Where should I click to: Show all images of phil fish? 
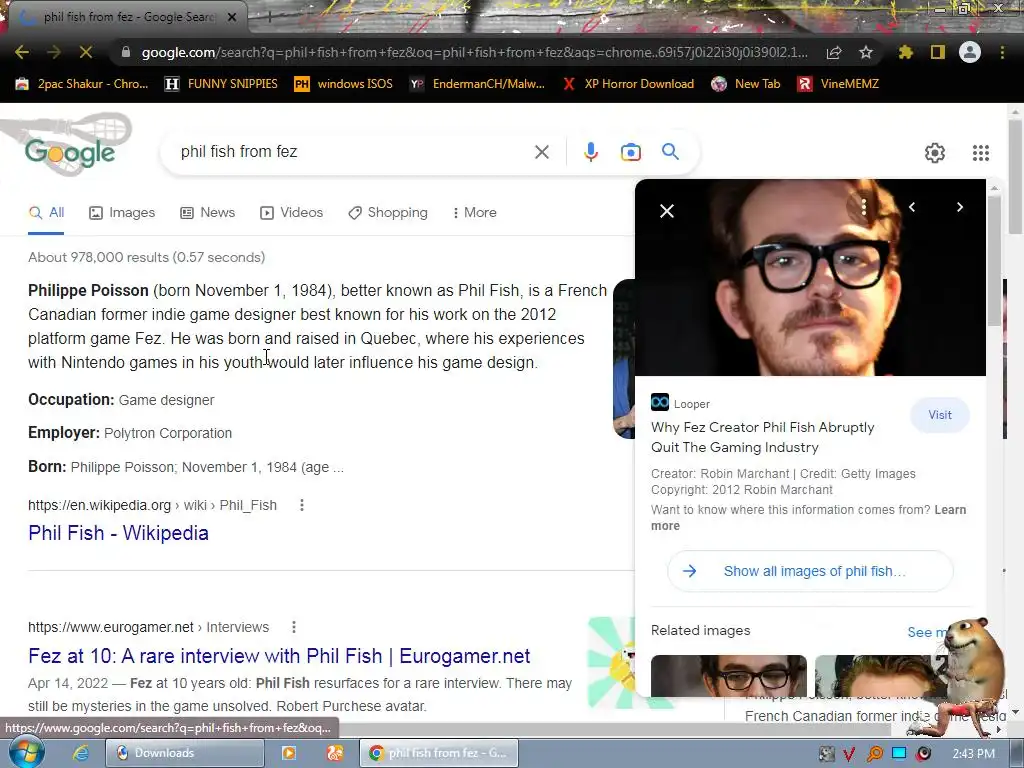810,571
